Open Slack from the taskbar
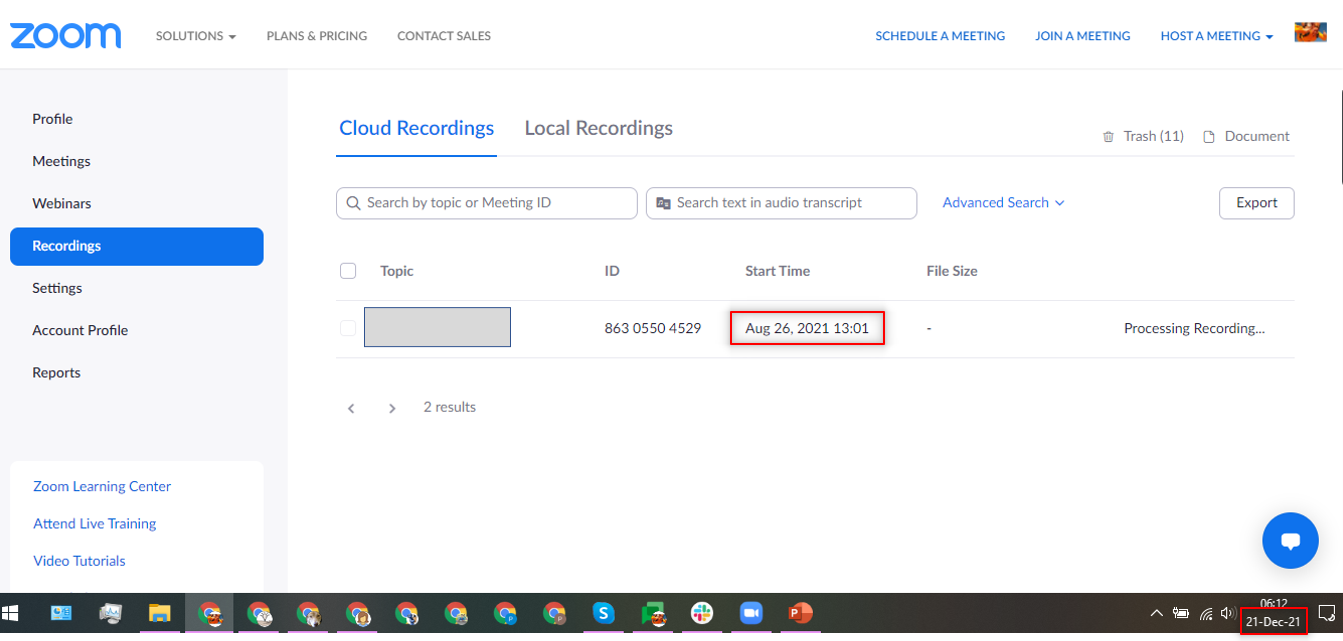 702,613
